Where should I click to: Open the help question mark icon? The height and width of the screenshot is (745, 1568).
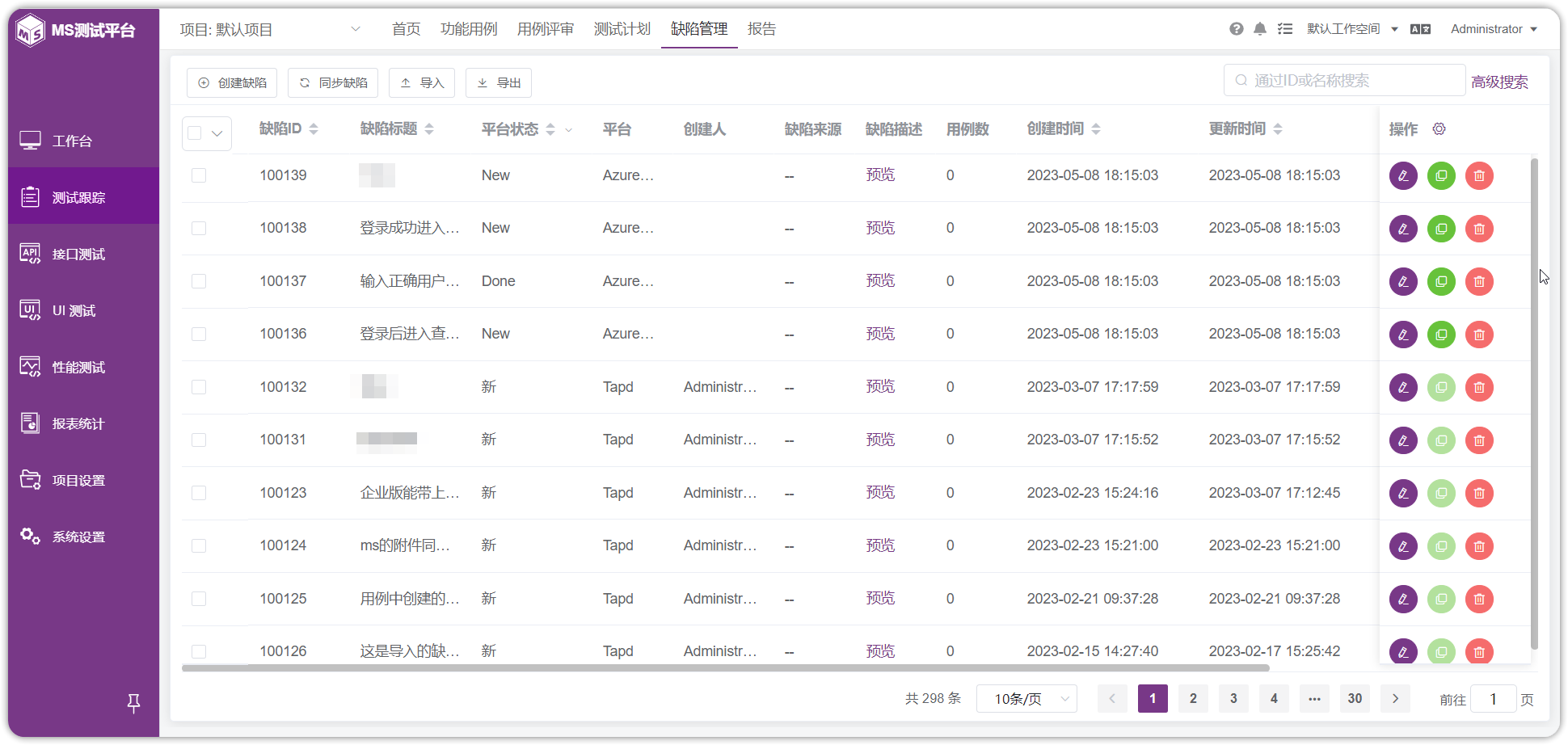pos(1237,29)
